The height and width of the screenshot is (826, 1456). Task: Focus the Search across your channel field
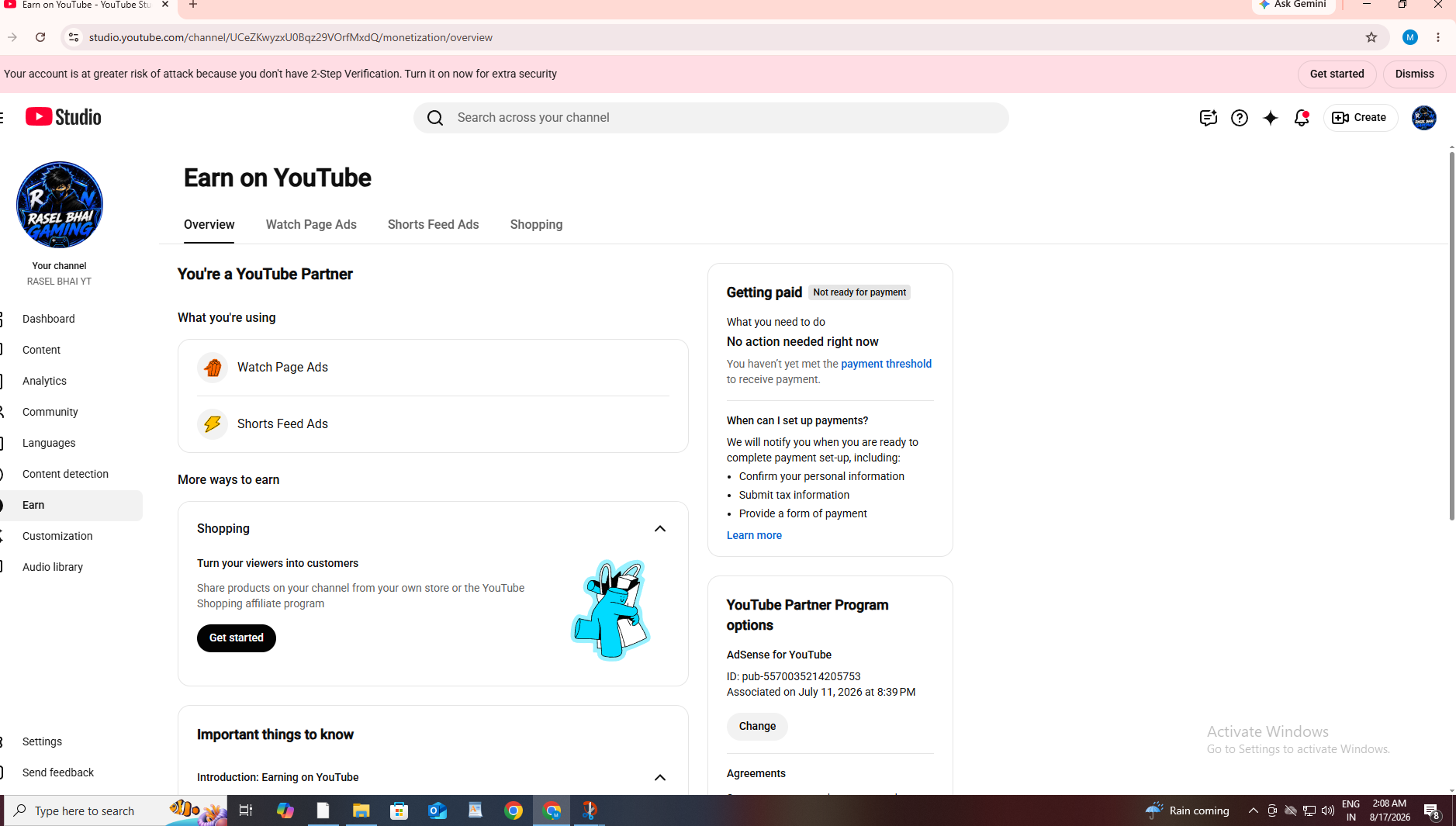711,118
